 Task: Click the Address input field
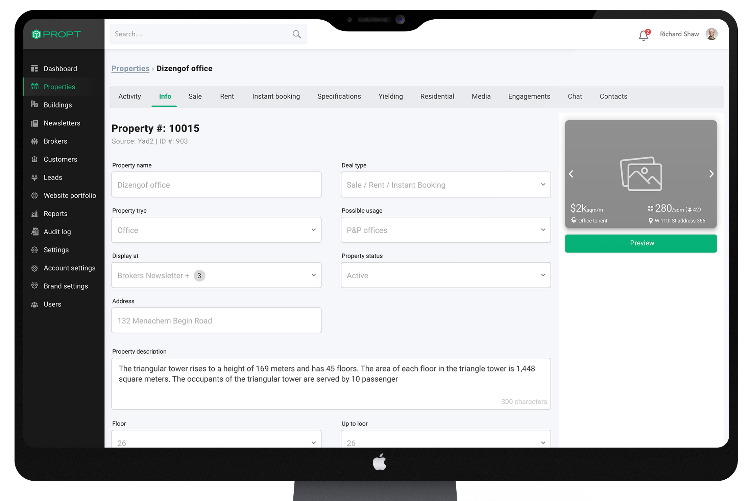point(216,320)
